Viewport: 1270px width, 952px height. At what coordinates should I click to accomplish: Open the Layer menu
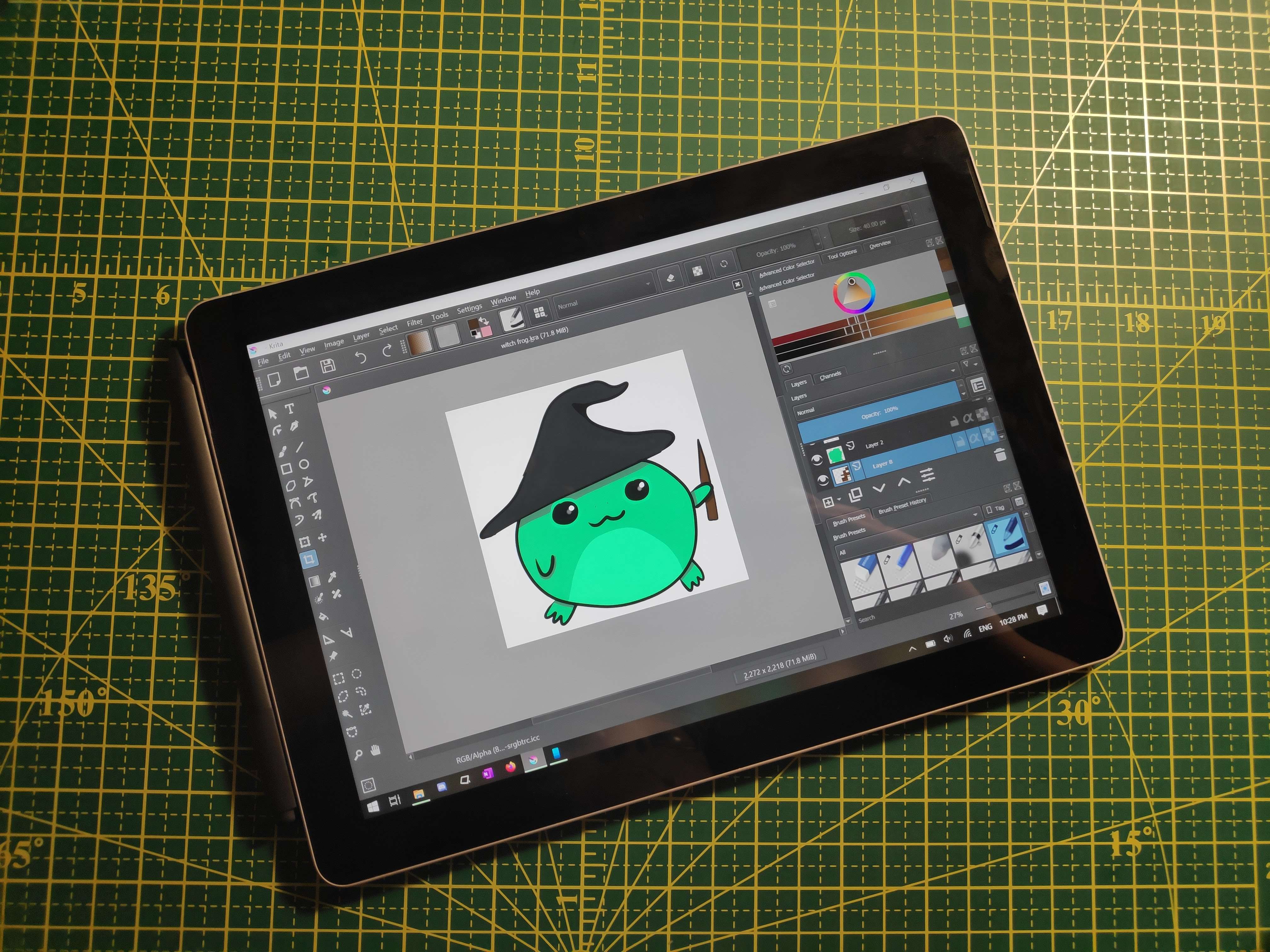tap(361, 336)
